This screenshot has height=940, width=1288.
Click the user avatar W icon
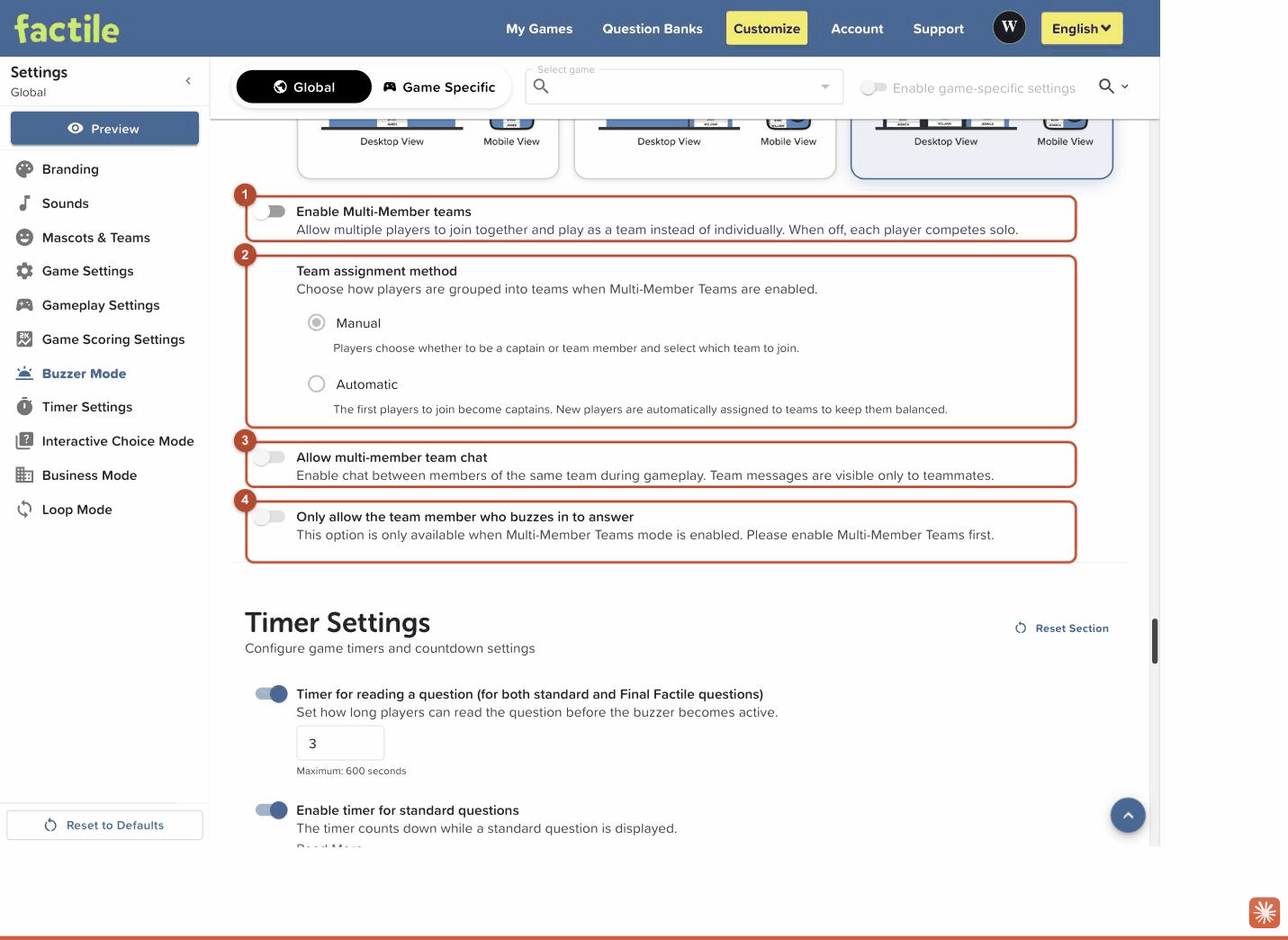tap(1010, 27)
